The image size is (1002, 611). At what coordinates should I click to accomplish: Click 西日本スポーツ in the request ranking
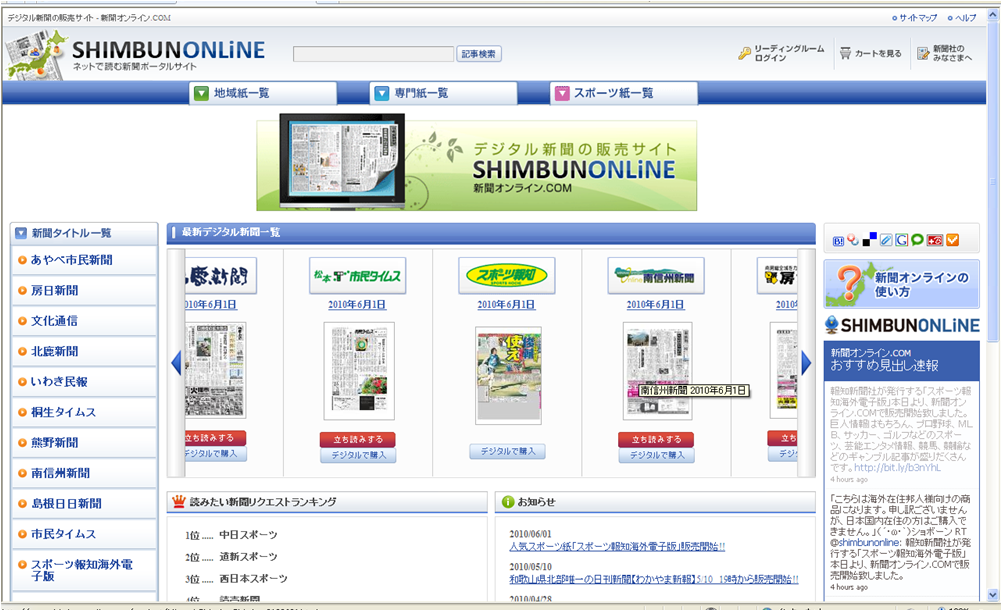click(x=253, y=579)
